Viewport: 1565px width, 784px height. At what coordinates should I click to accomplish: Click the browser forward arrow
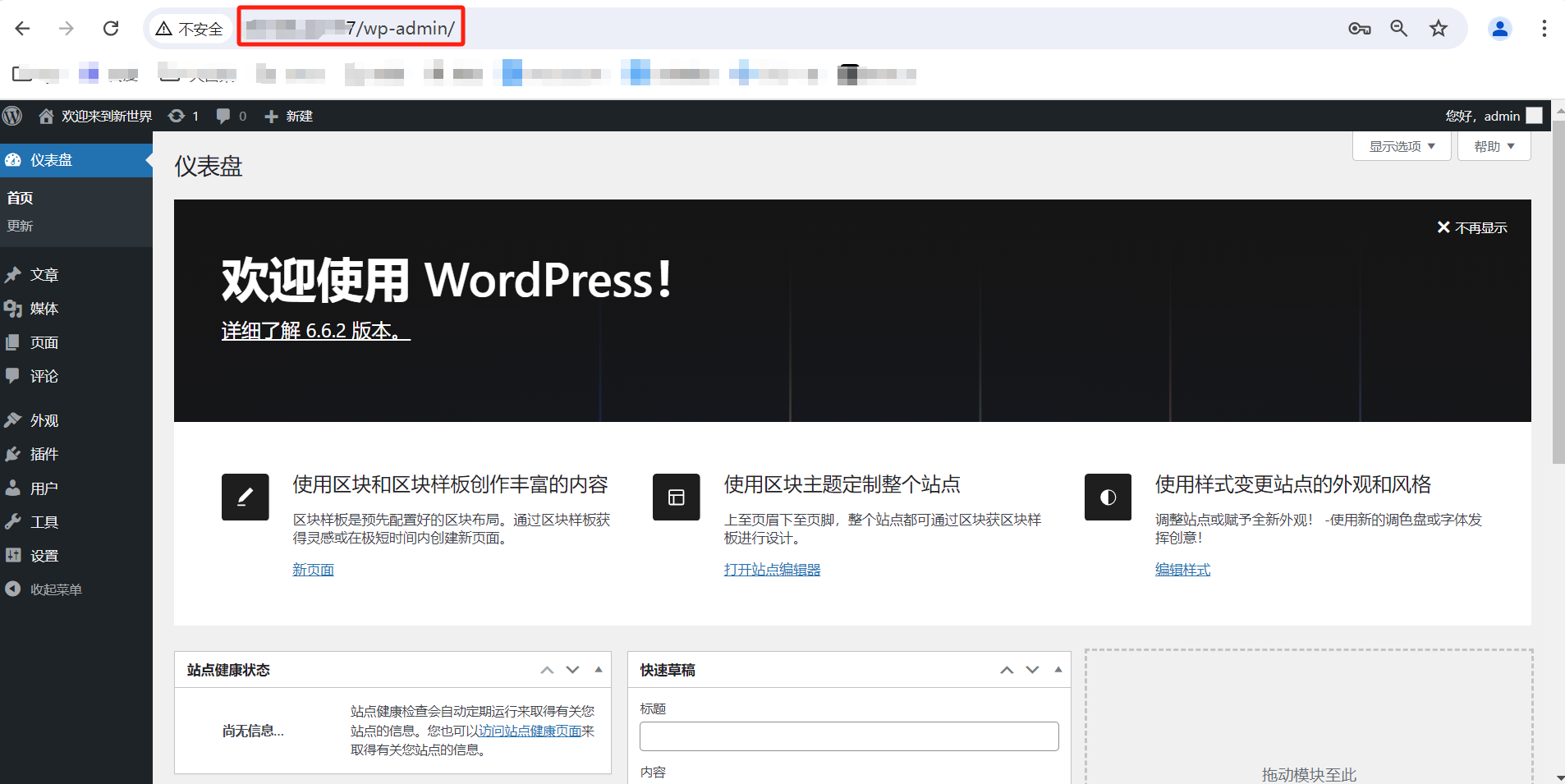point(67,29)
